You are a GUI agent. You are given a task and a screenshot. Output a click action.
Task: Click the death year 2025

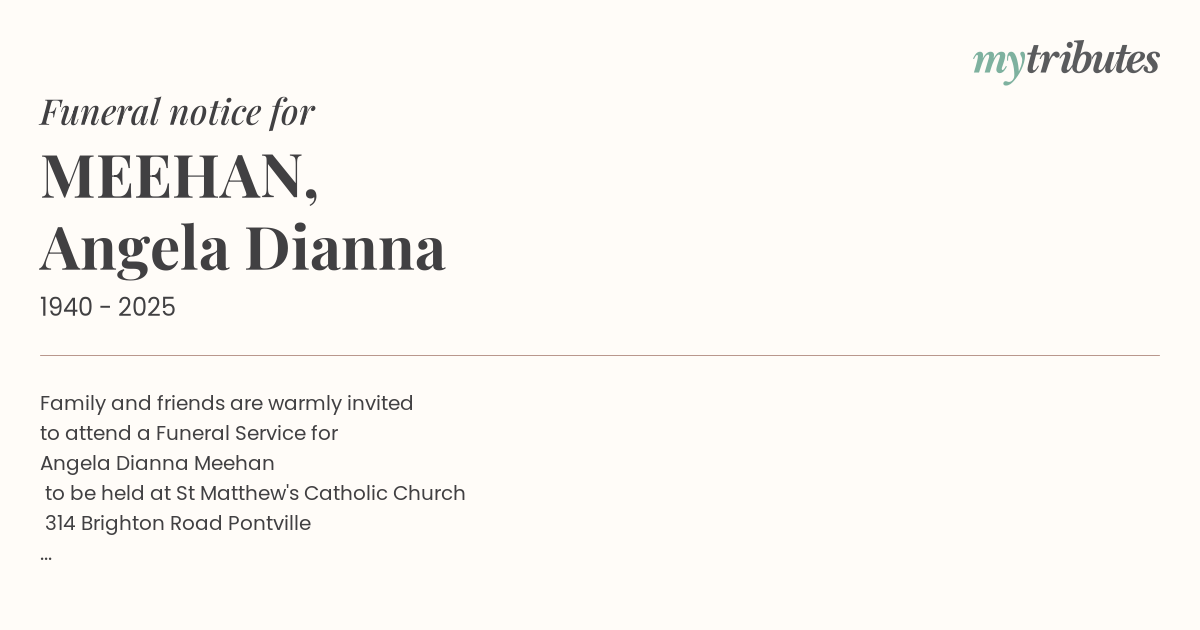pos(147,308)
